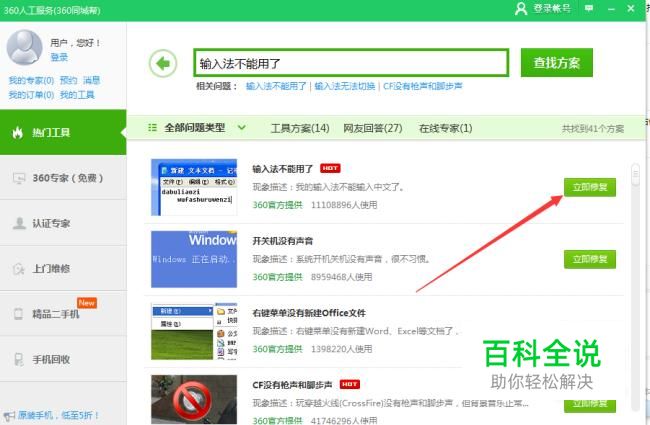
Task: Click the megaphone icon at bottom left
Action: tap(9, 415)
